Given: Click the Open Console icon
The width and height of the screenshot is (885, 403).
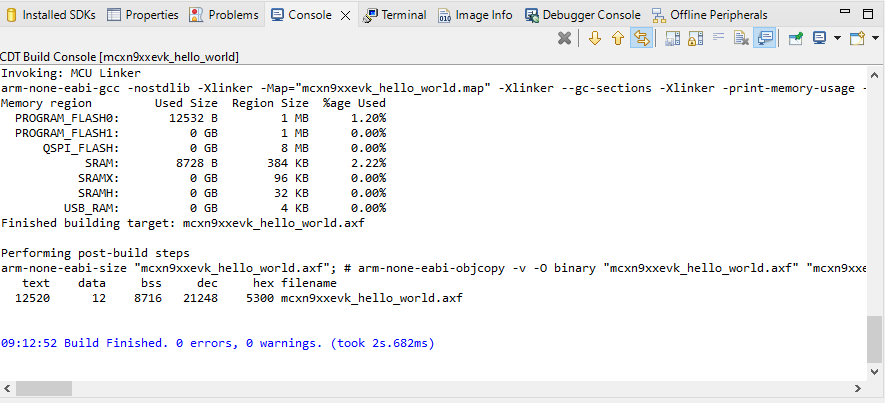Looking at the screenshot, I should tap(856, 38).
